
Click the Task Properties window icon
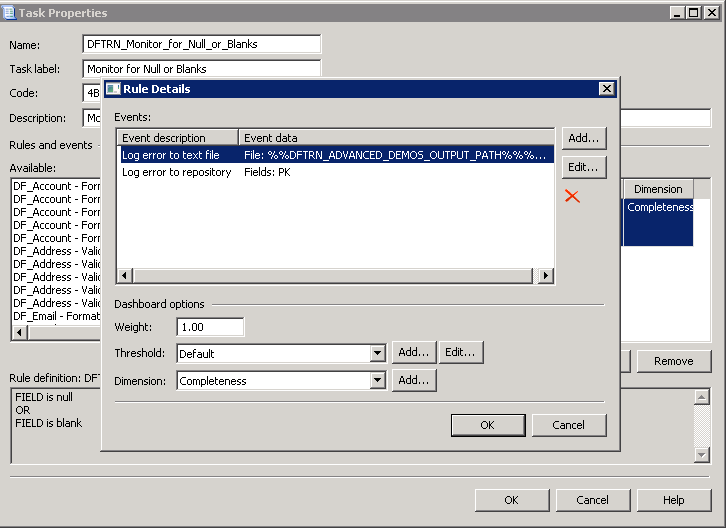click(9, 13)
